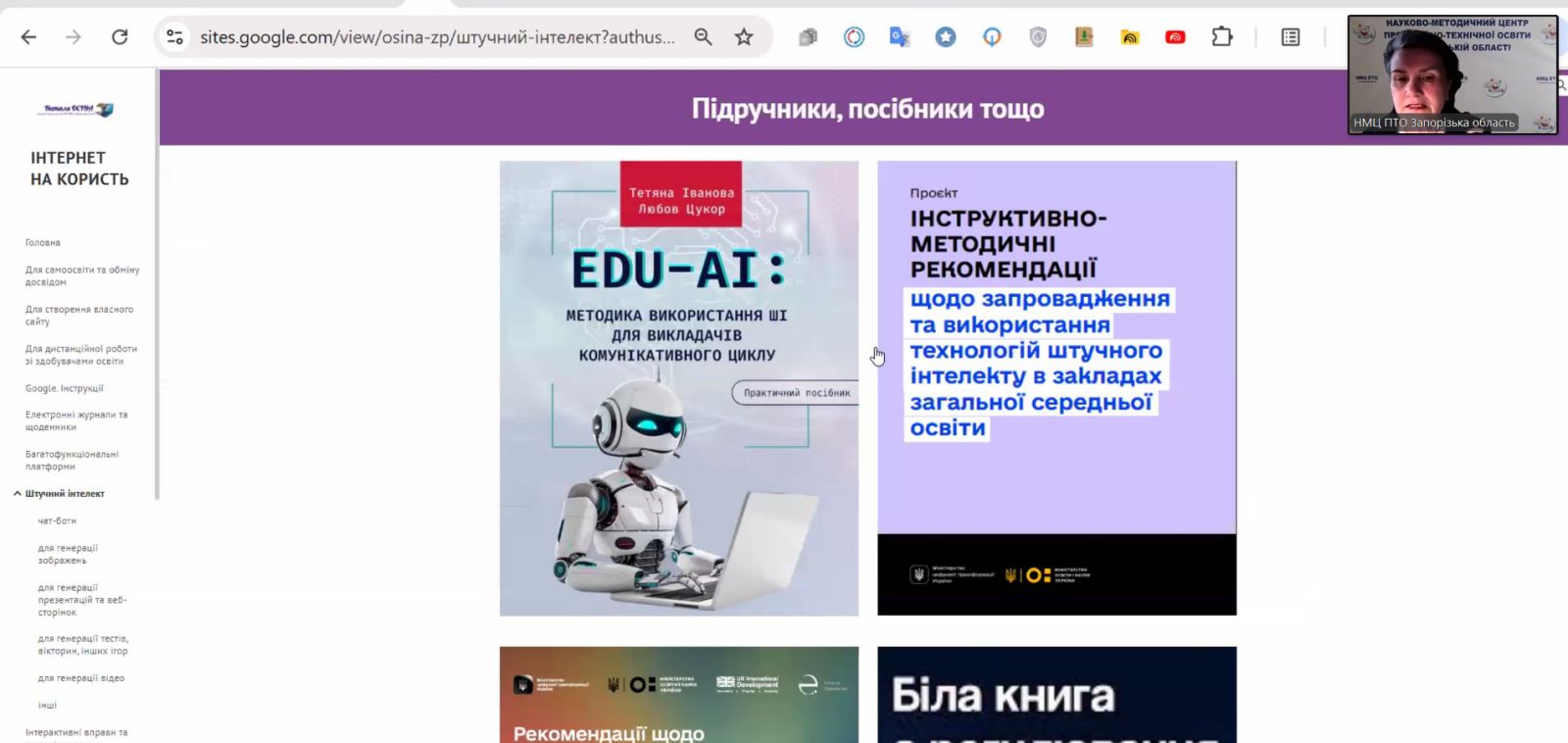Click the red extension icon in toolbar
The image size is (1568, 743).
[1175, 37]
